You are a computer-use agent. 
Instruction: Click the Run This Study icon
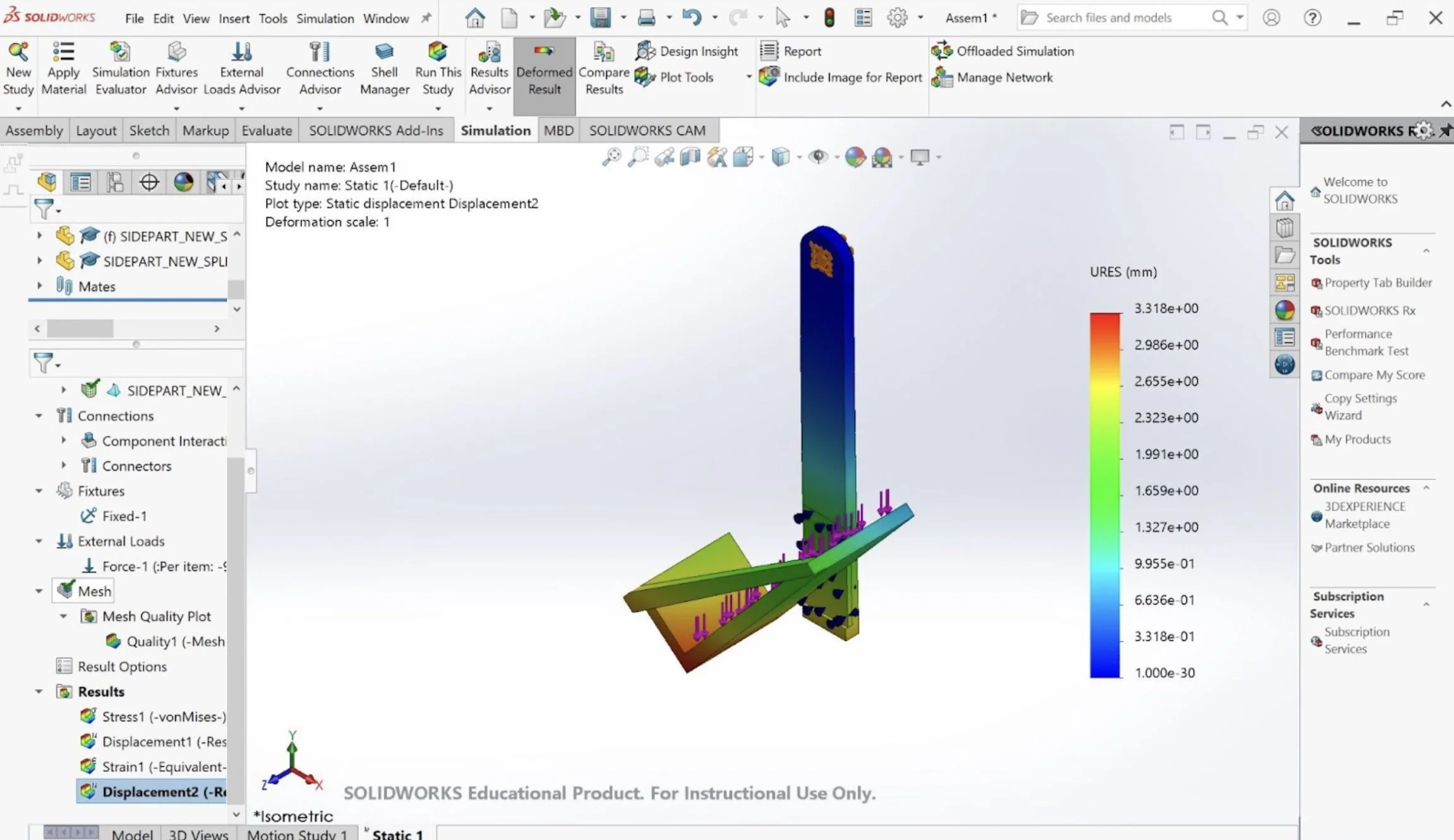437,52
